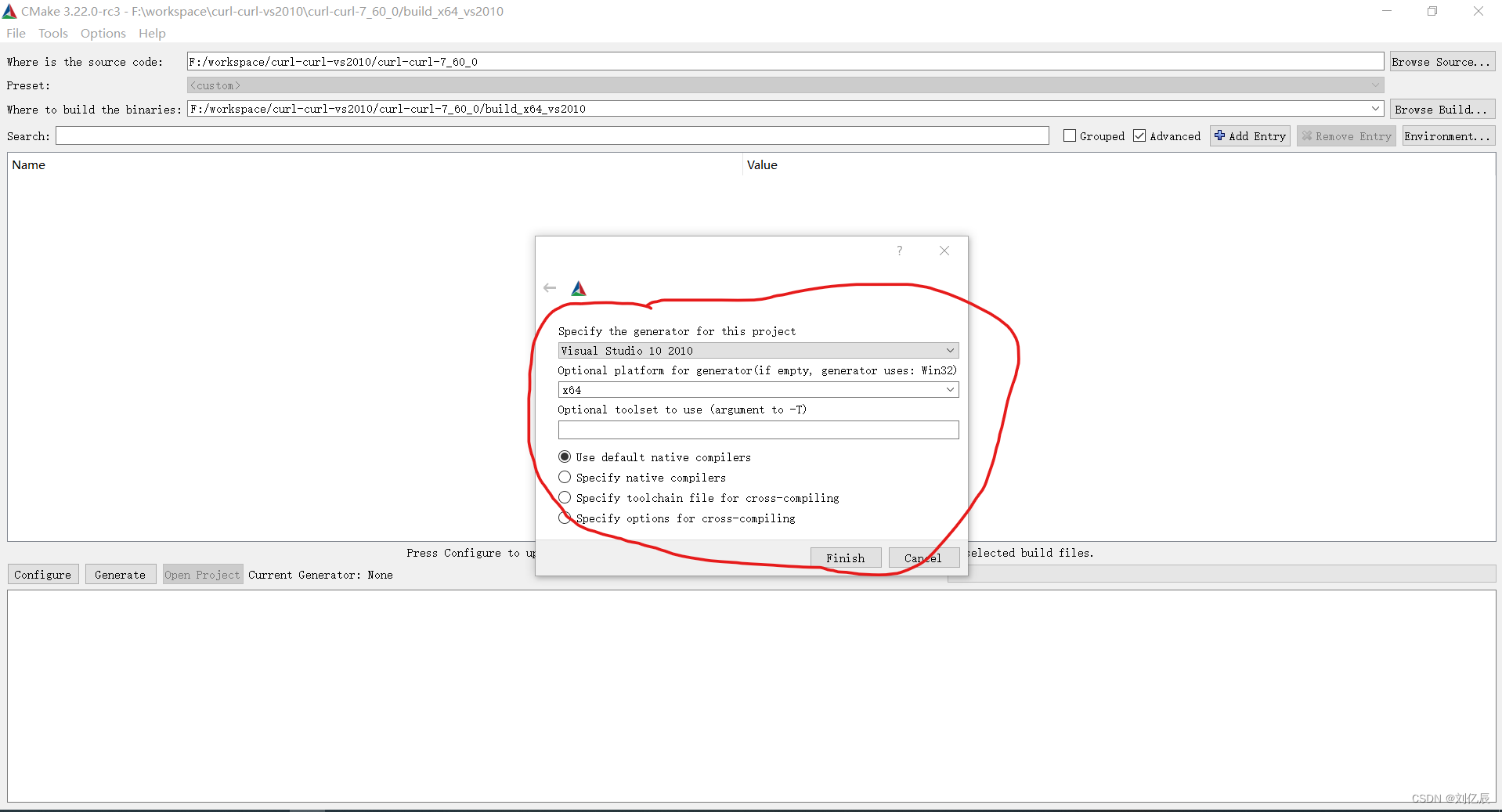Click the Finish button
The width and height of the screenshot is (1502, 812).
(846, 558)
